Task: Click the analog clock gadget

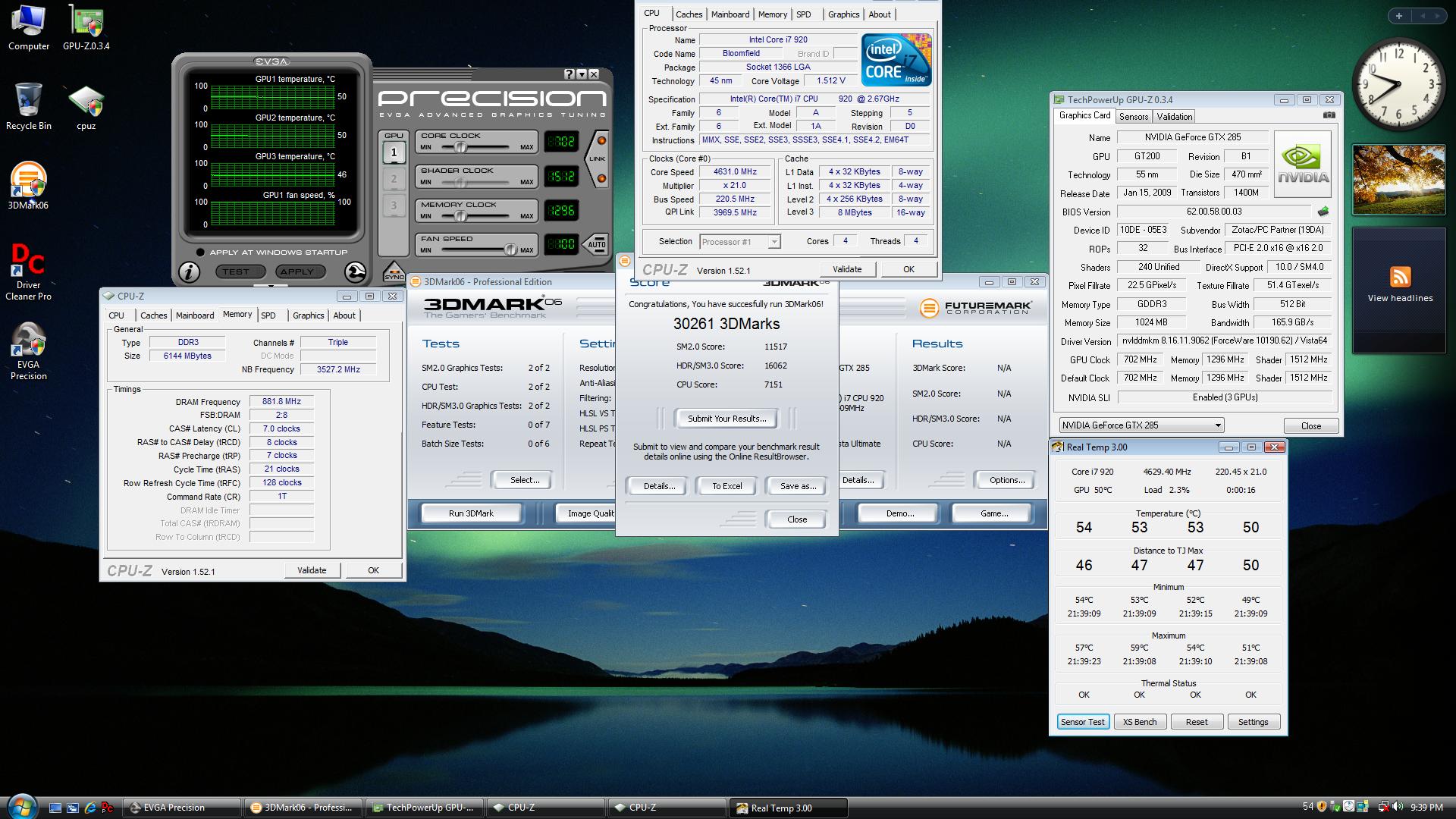Action: click(x=1398, y=85)
